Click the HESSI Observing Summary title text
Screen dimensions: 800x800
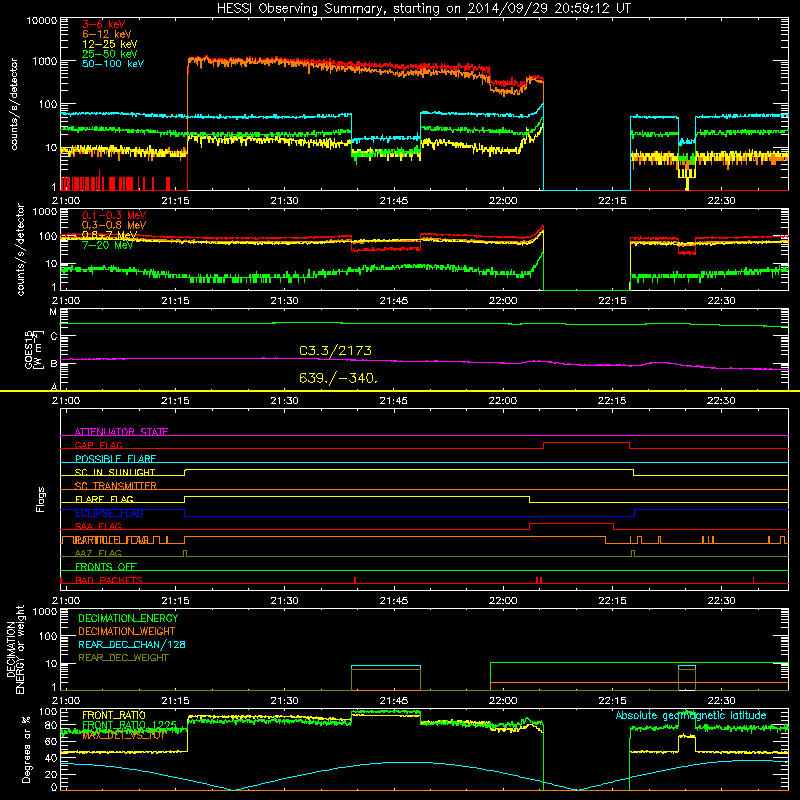(423, 9)
